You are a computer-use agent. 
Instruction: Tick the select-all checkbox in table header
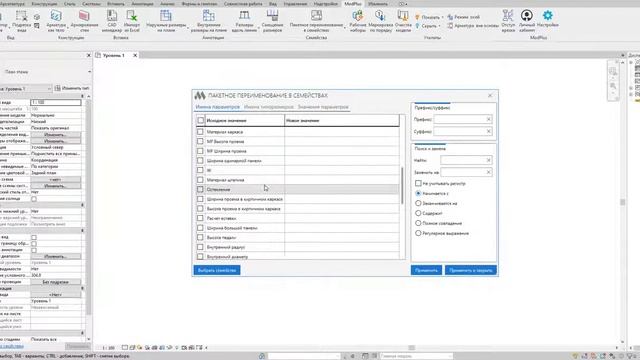point(200,120)
